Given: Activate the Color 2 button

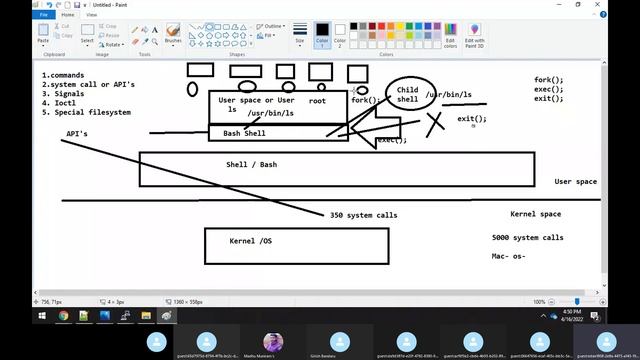Looking at the screenshot, I should click(340, 36).
